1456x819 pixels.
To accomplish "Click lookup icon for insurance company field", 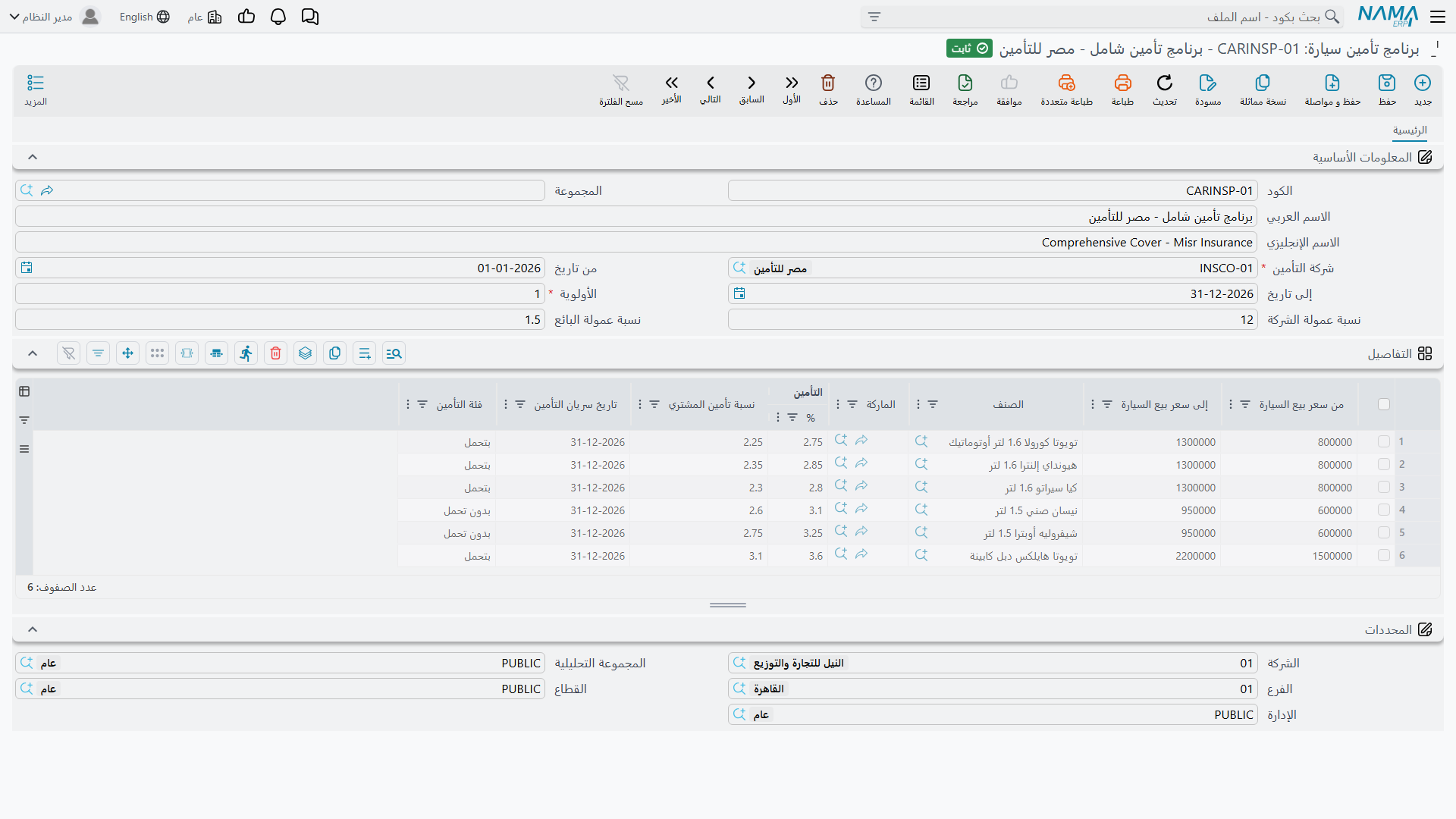I will pyautogui.click(x=739, y=268).
